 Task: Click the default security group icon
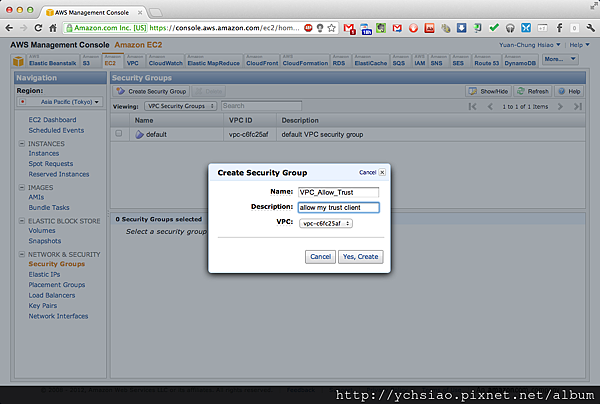point(139,134)
